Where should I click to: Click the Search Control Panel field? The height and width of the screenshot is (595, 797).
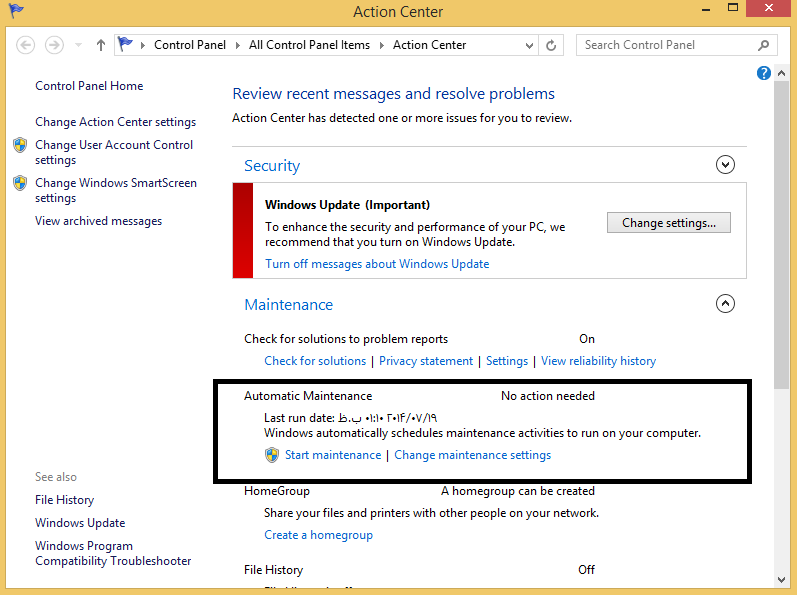coord(676,45)
